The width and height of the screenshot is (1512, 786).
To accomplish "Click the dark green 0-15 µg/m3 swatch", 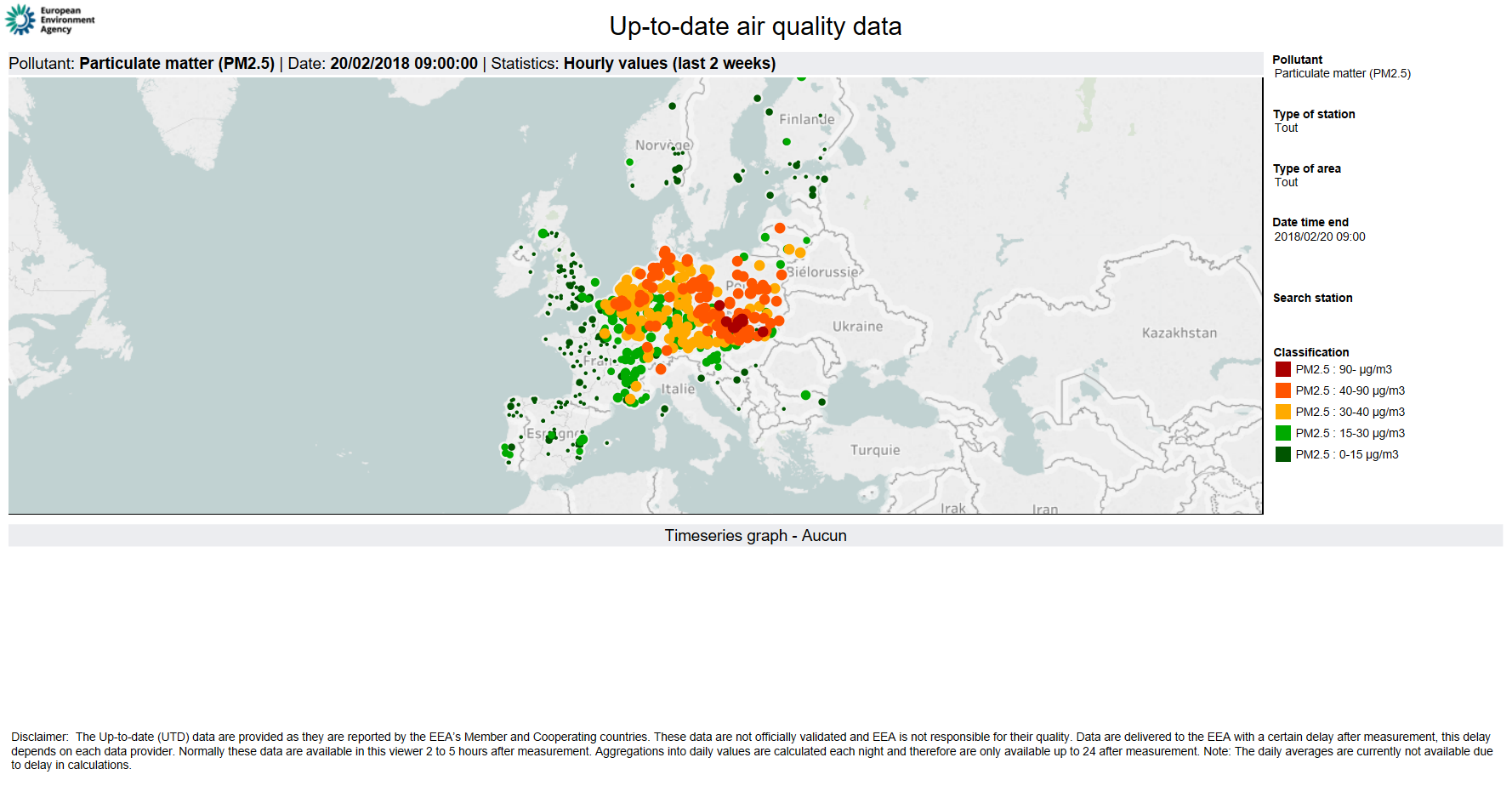I will pos(1282,454).
